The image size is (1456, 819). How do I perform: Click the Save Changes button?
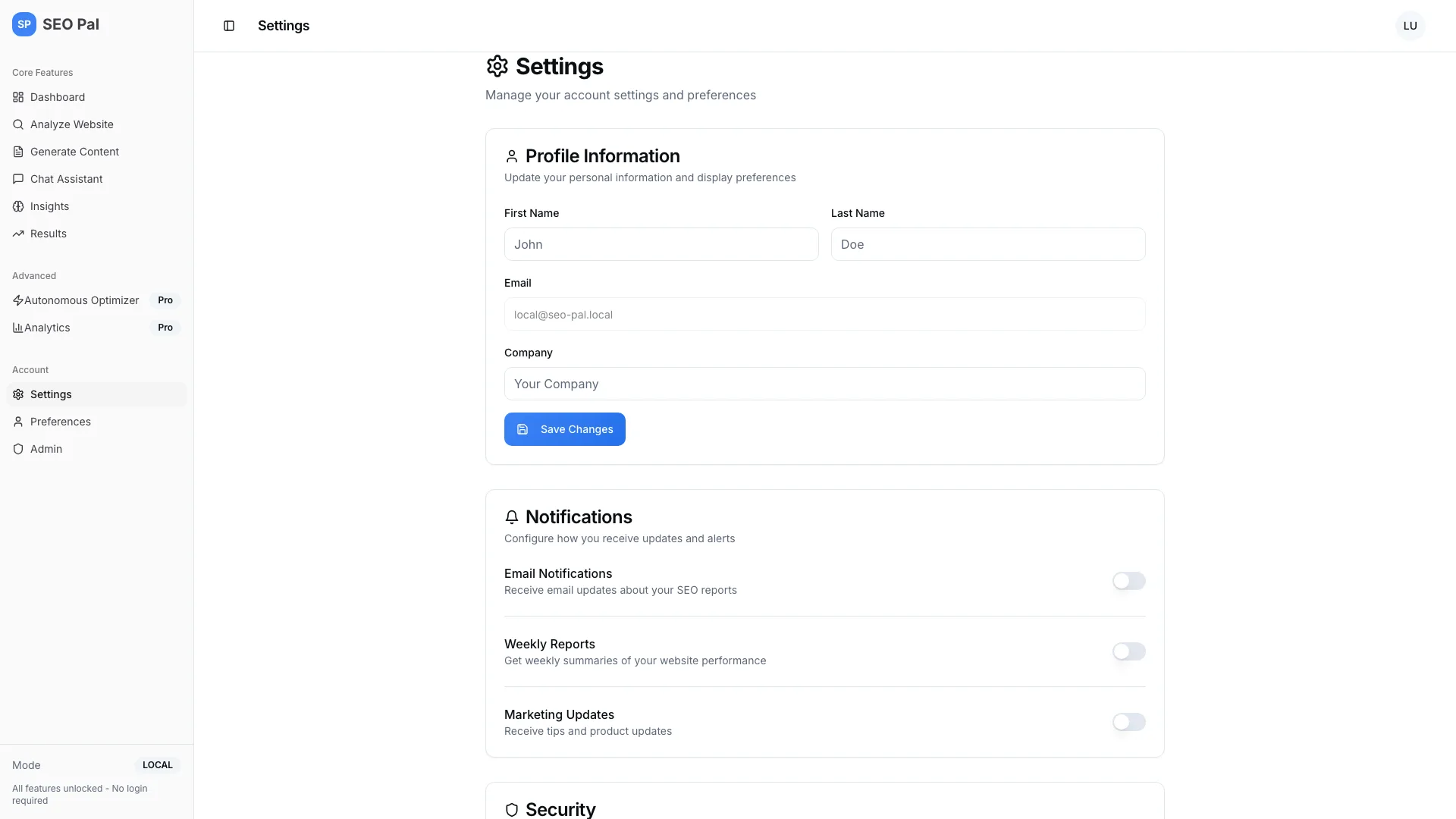pos(564,429)
